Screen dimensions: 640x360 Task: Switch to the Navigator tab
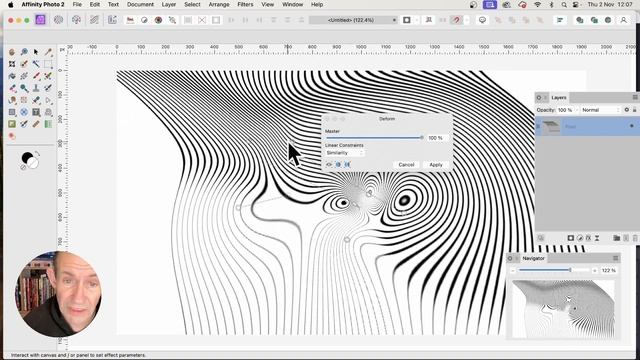coord(533,258)
